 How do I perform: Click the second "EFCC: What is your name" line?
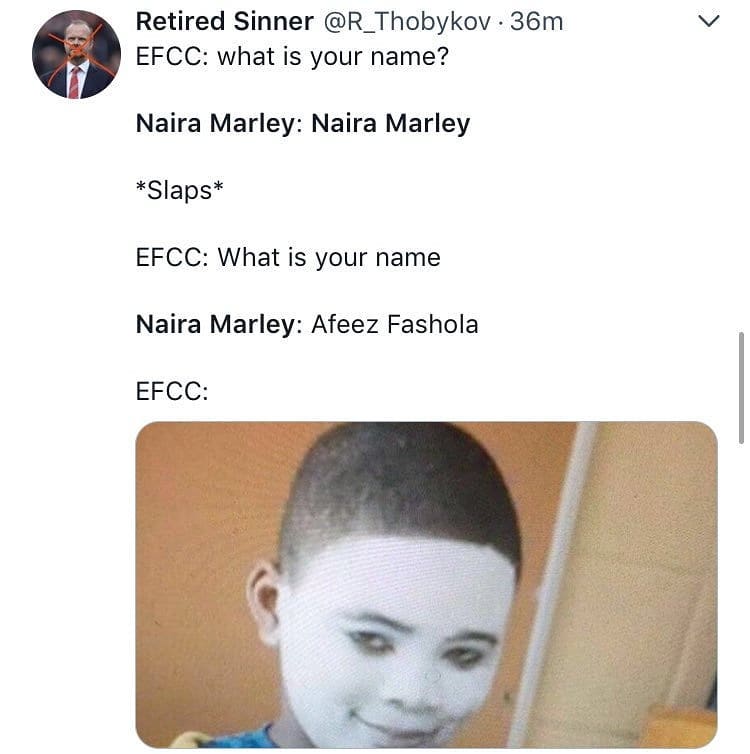tap(287, 257)
